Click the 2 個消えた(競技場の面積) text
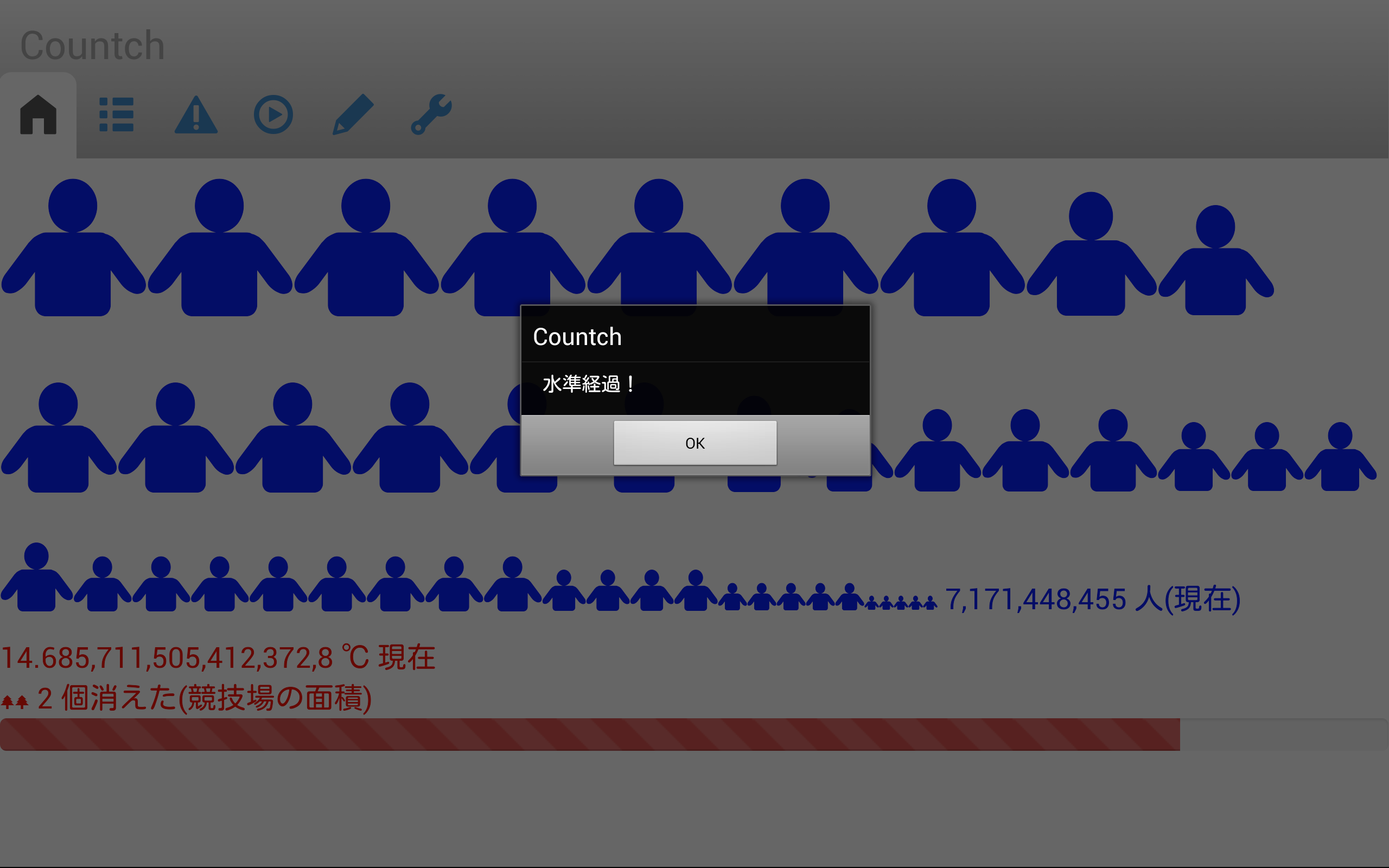This screenshot has width=1389, height=868. 205,699
